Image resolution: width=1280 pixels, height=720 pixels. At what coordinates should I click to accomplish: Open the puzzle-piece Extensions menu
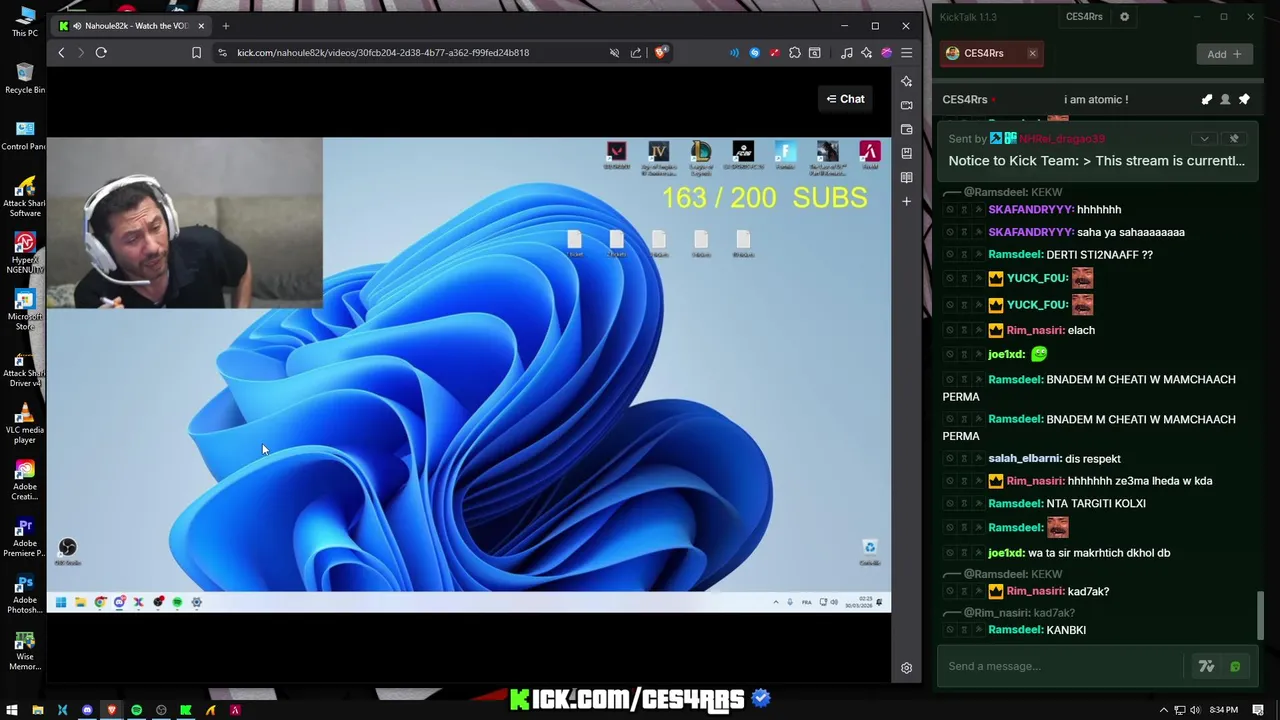(795, 53)
